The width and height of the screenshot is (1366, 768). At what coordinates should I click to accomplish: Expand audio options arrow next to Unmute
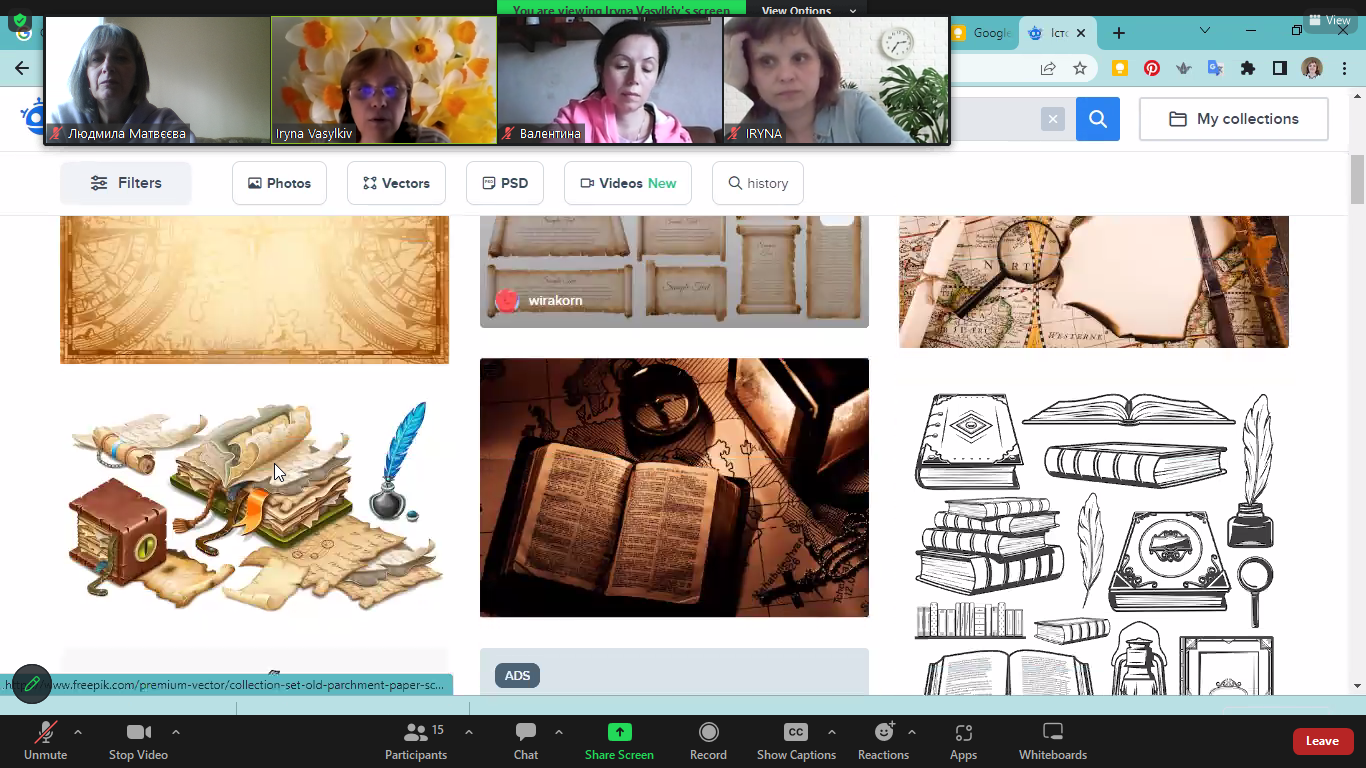(78, 732)
